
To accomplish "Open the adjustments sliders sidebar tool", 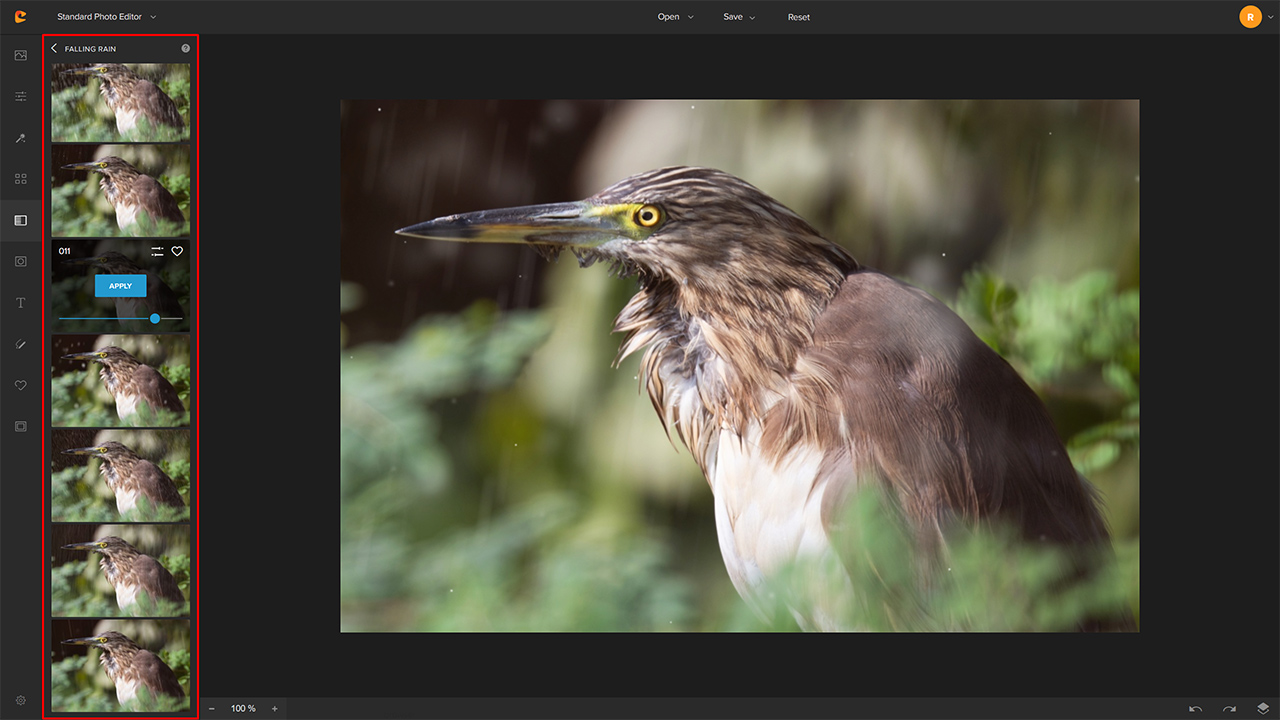I will 20,97.
